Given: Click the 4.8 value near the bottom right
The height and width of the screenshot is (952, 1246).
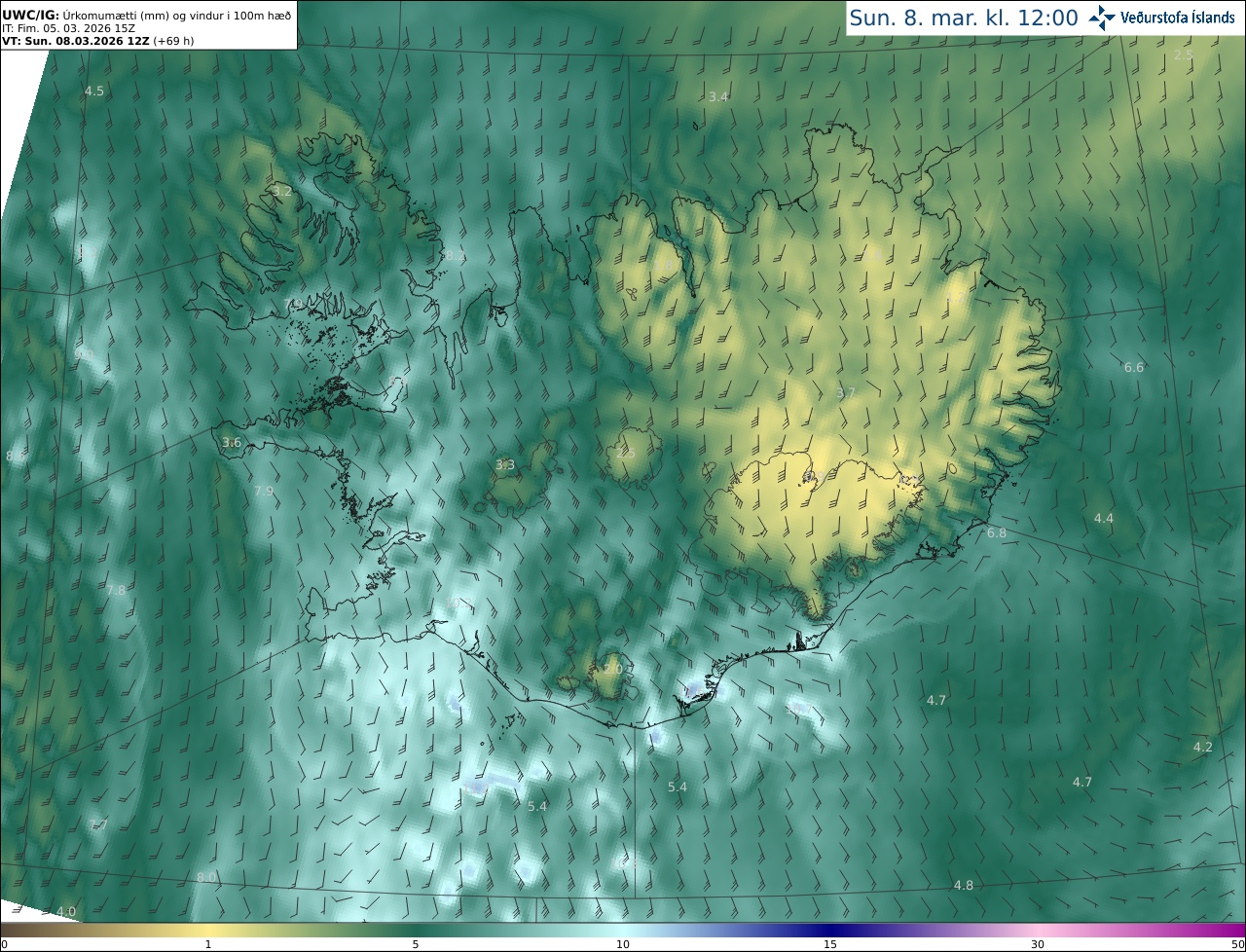Looking at the screenshot, I should (963, 885).
